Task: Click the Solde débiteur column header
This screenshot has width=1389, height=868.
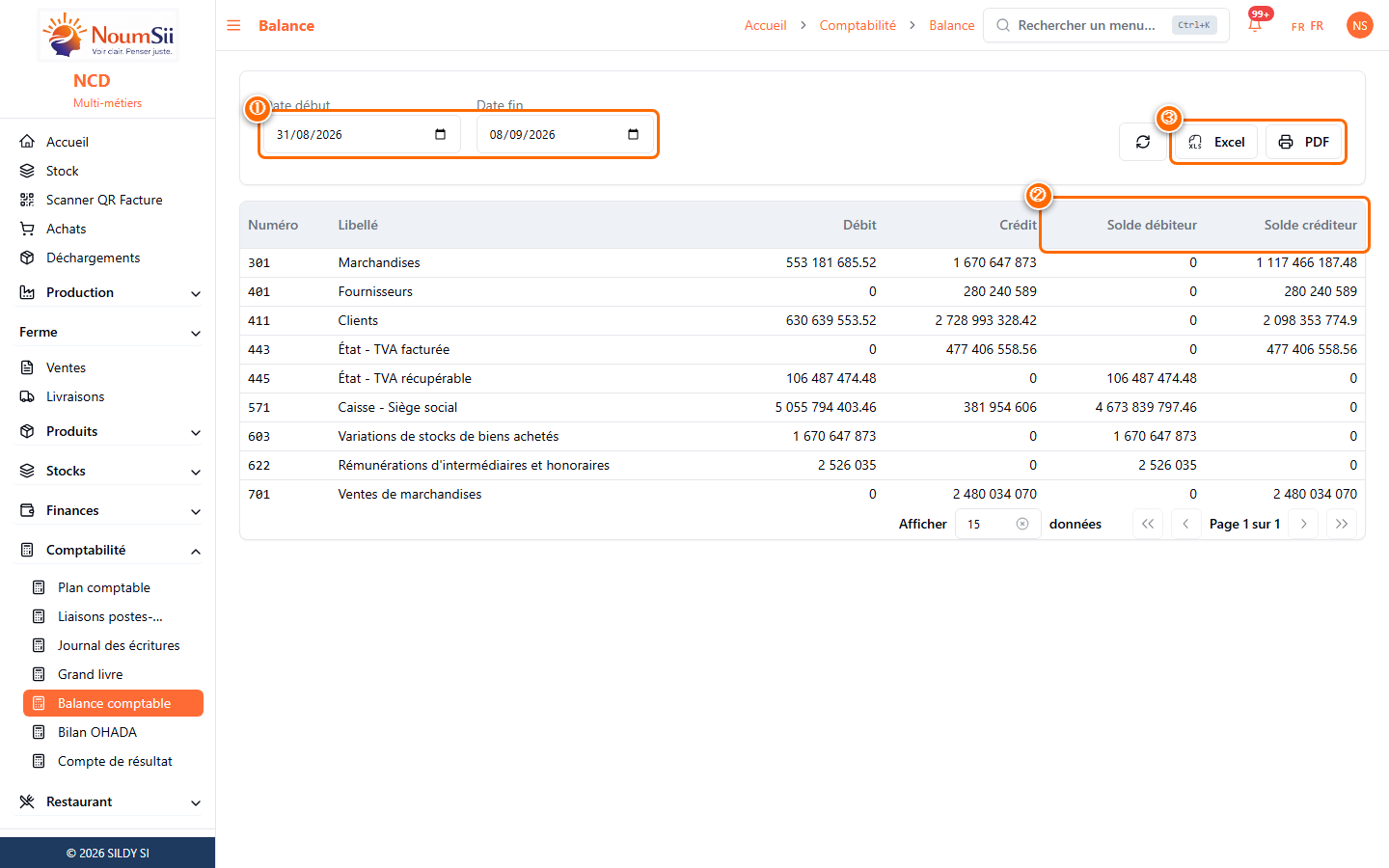Action: point(1152,225)
